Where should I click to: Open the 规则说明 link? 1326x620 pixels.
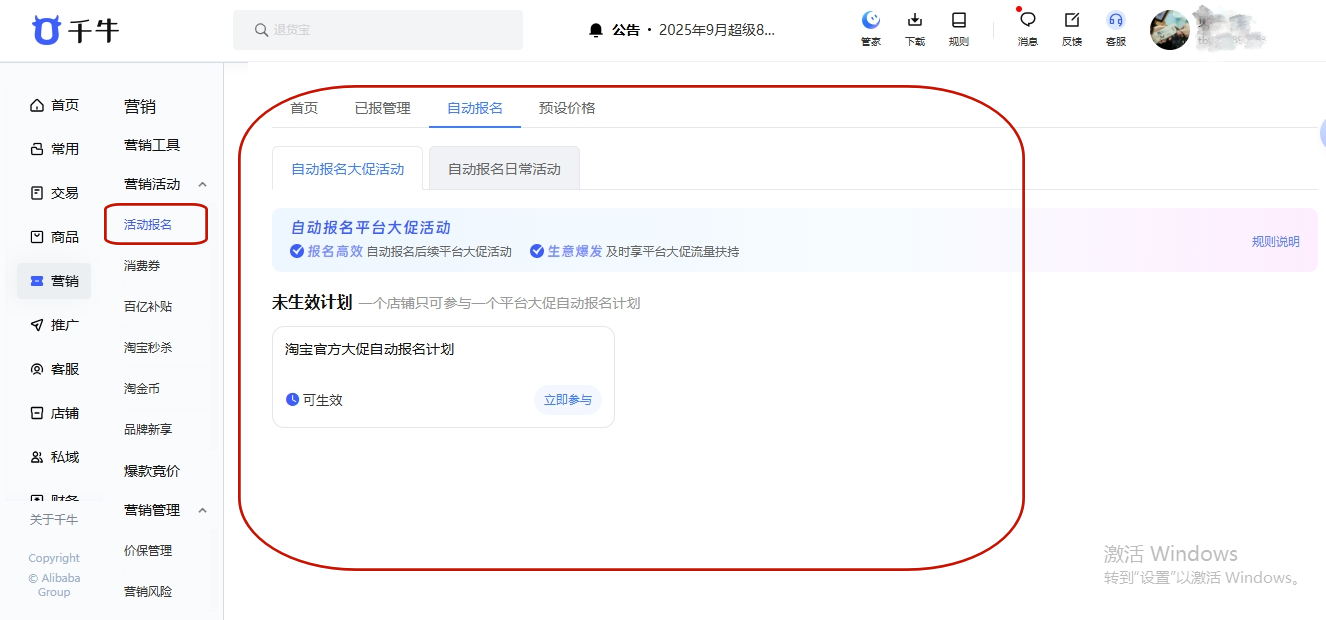coord(1276,241)
